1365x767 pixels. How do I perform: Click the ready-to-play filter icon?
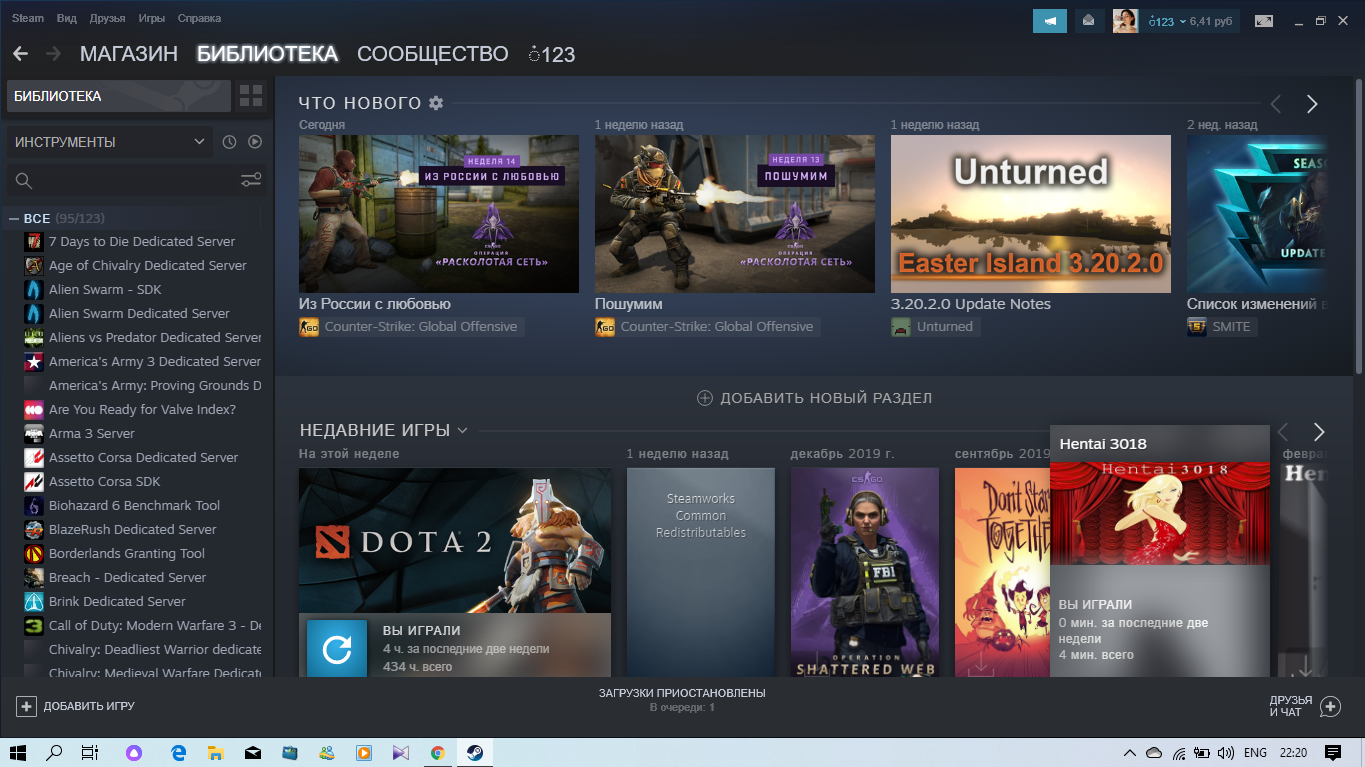(x=255, y=142)
